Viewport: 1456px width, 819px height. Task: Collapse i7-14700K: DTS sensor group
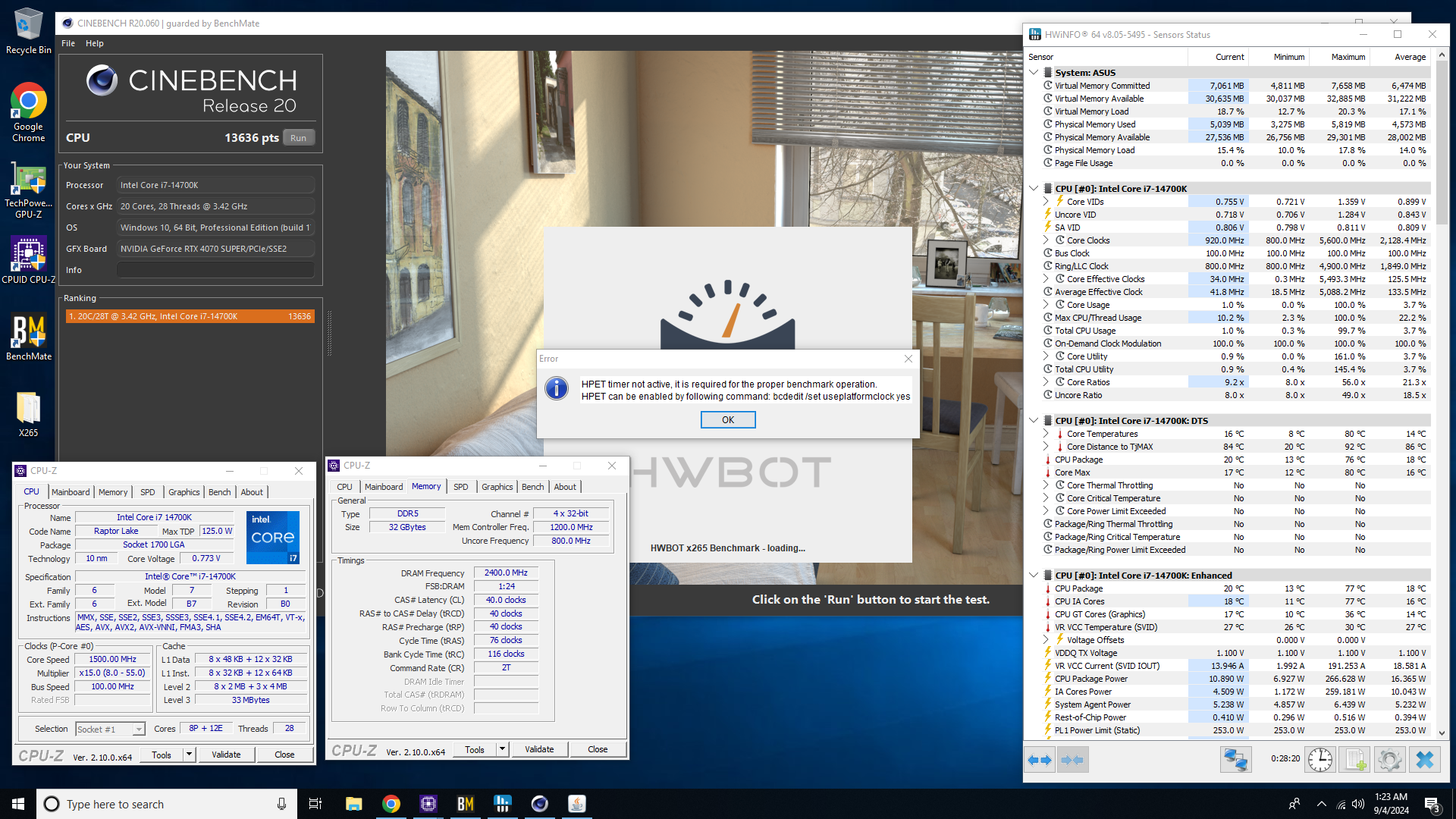point(1034,421)
